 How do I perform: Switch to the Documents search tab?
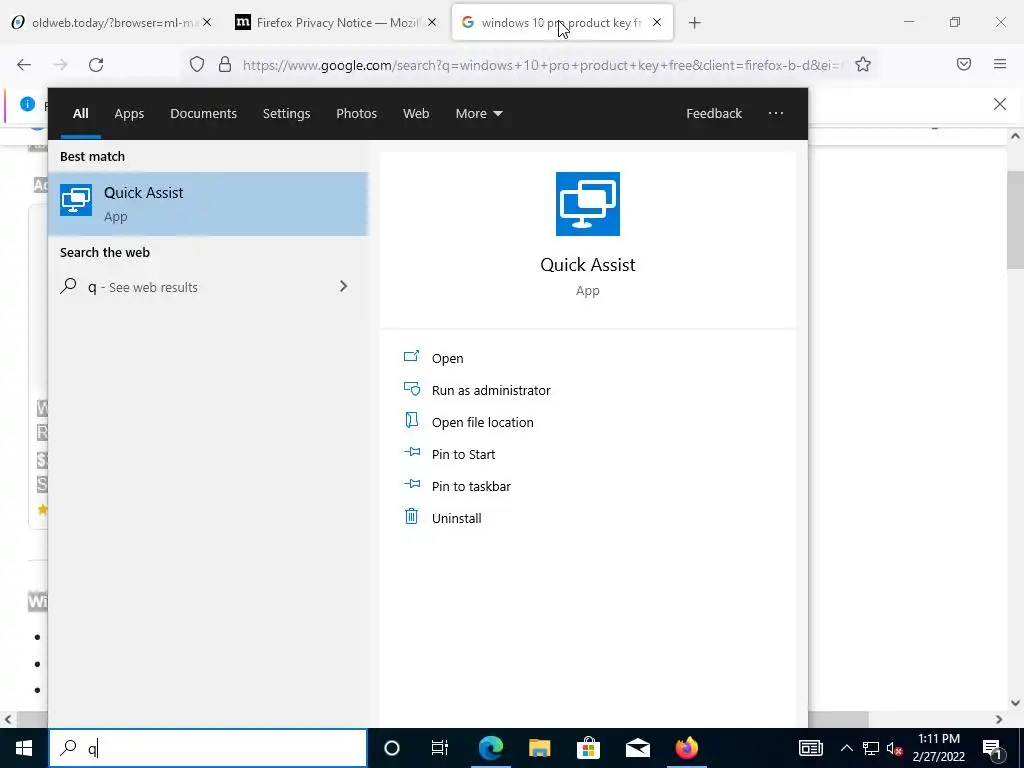[203, 113]
